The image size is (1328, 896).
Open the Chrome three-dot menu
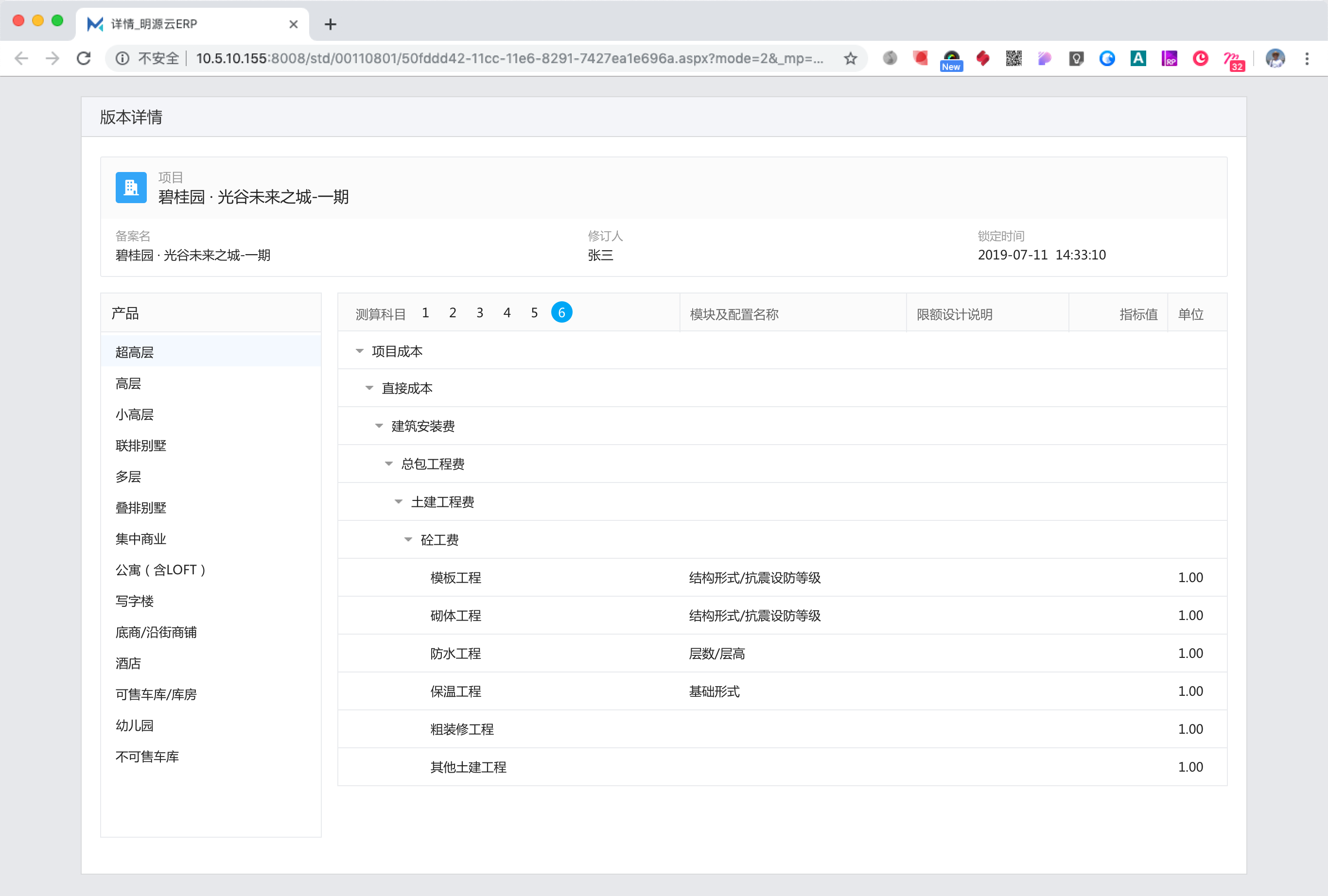pos(1307,58)
